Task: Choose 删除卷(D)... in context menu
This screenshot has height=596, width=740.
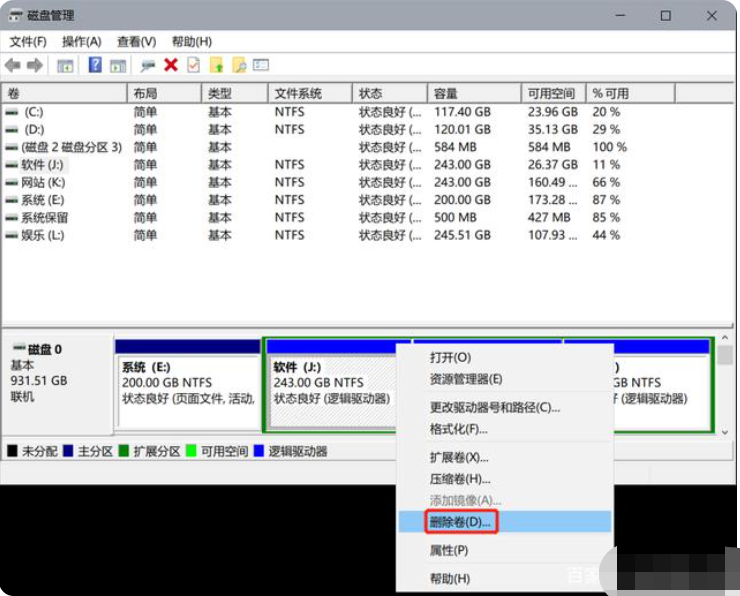Action: pos(461,522)
